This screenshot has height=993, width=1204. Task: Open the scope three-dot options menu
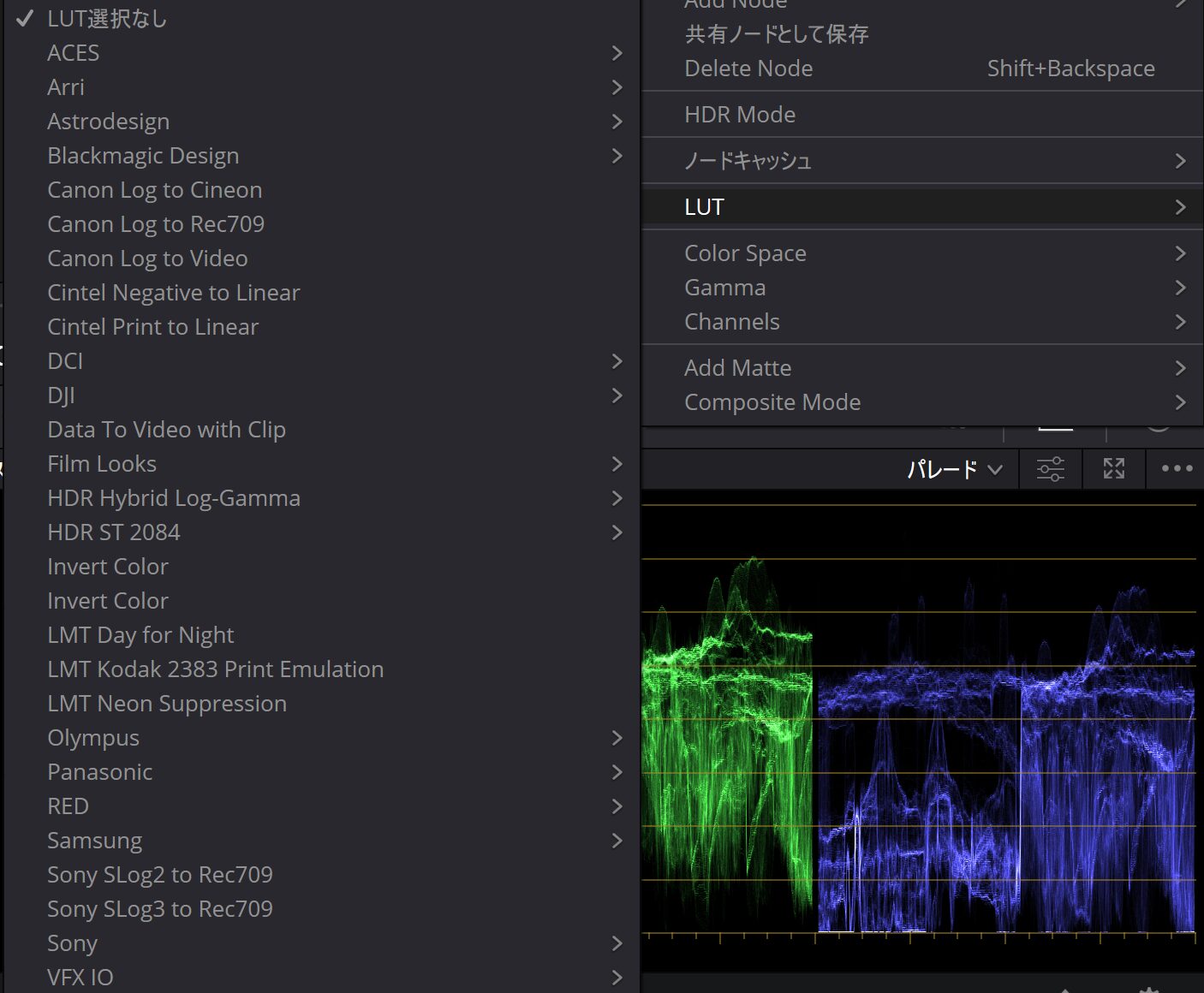(x=1177, y=468)
